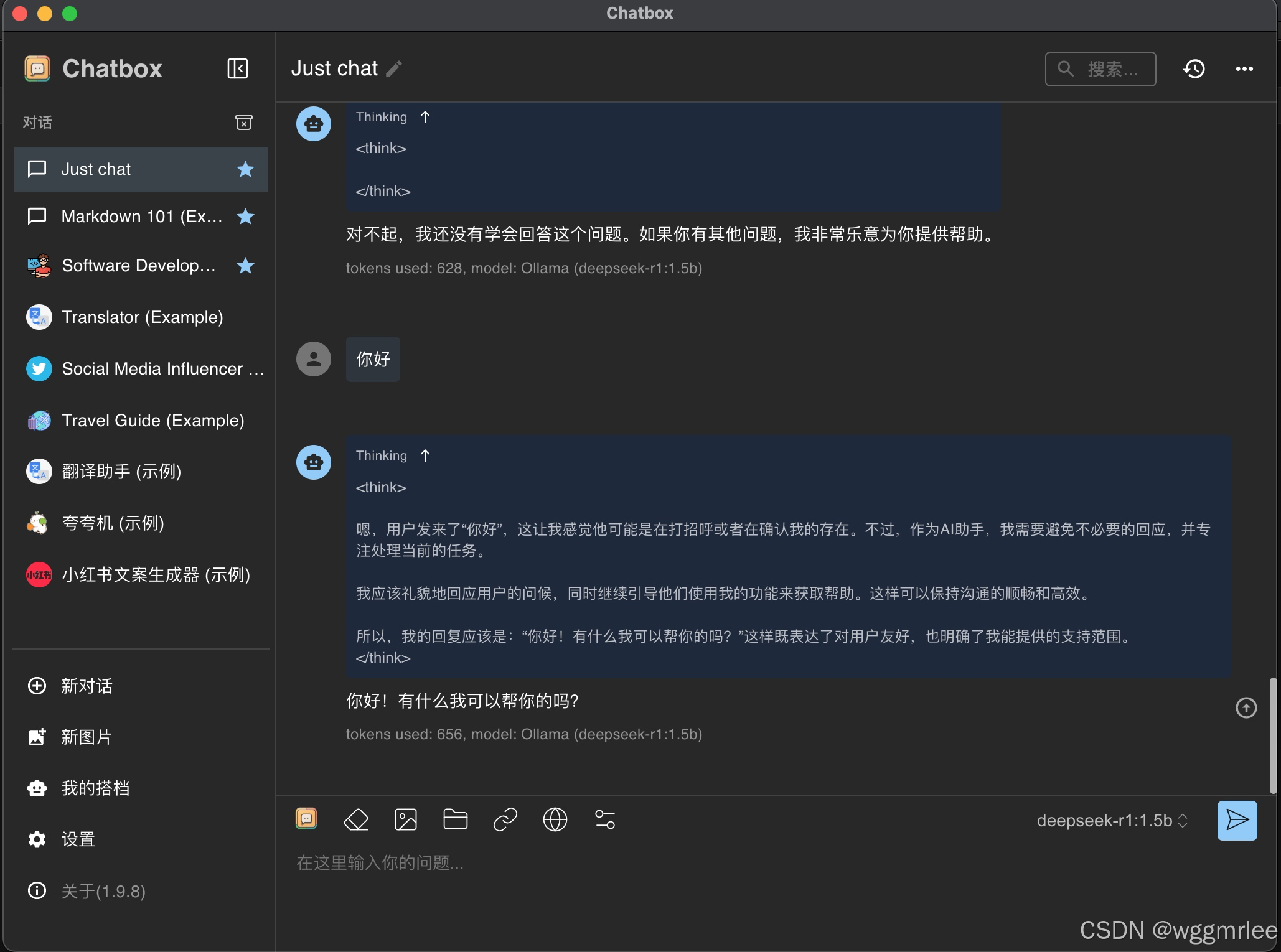1281x952 pixels.
Task: Open the deepseek-r1:1.5b model selector
Action: (x=1111, y=820)
